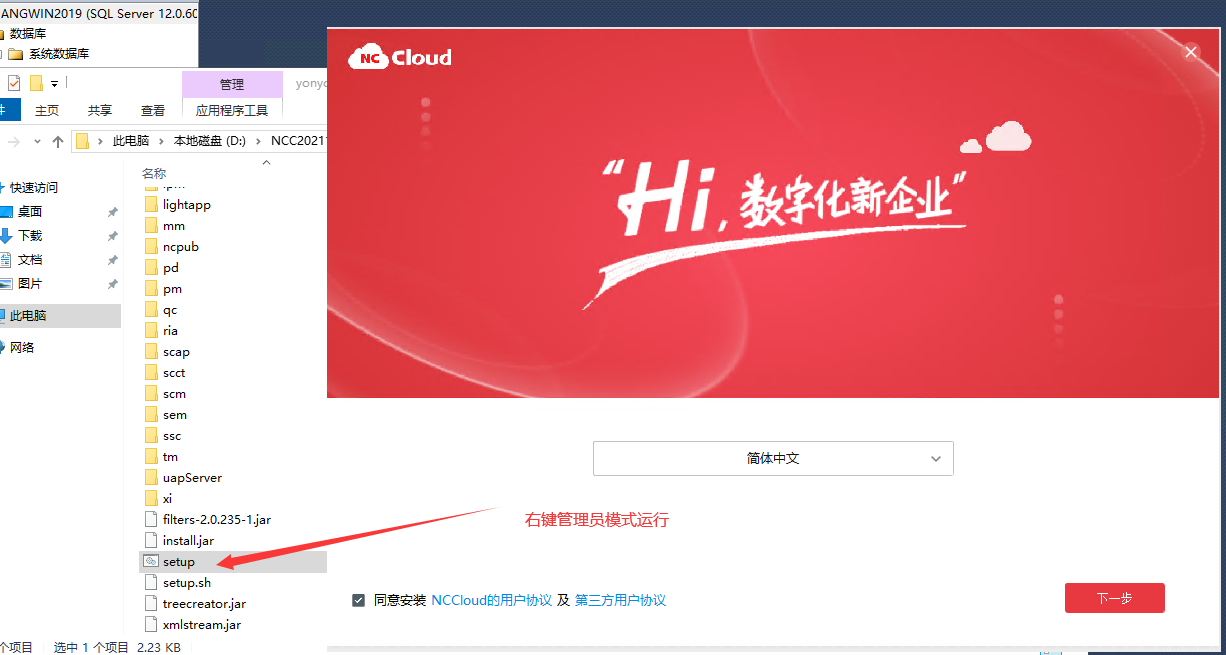Click 此电脑 in the address bar

[x=131, y=141]
